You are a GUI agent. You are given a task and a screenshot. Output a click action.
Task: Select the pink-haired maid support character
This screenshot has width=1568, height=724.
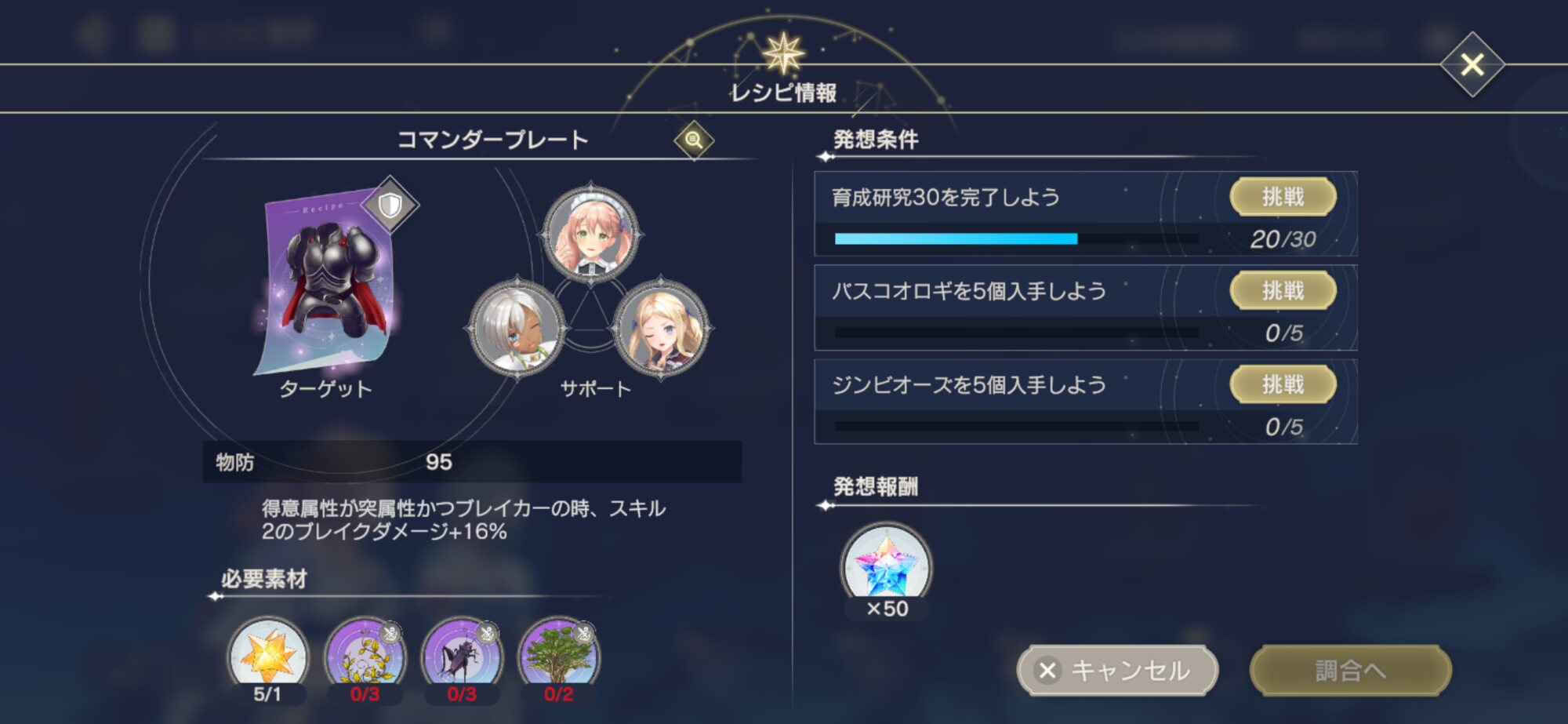point(591,234)
